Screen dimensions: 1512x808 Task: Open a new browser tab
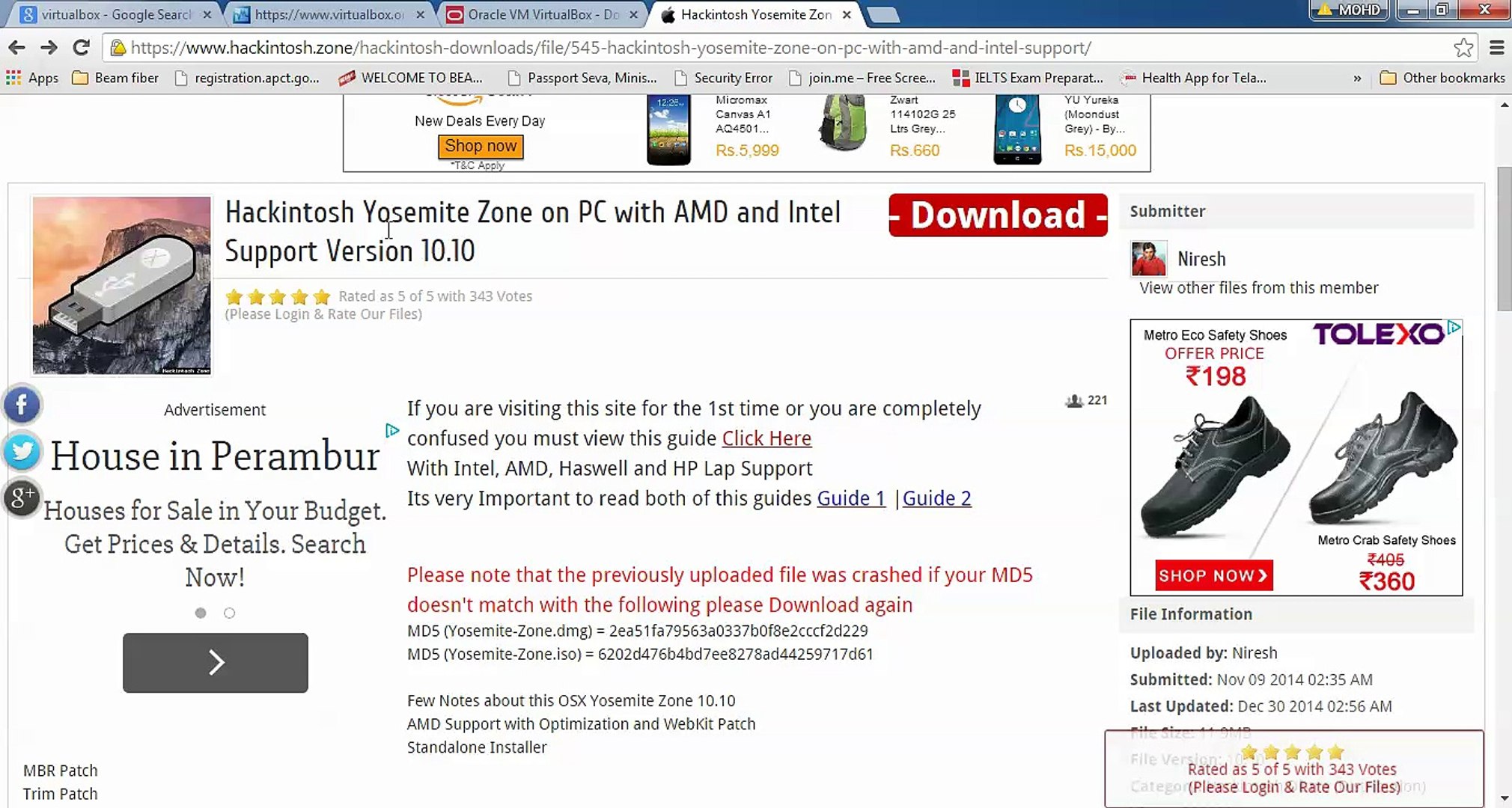(883, 15)
